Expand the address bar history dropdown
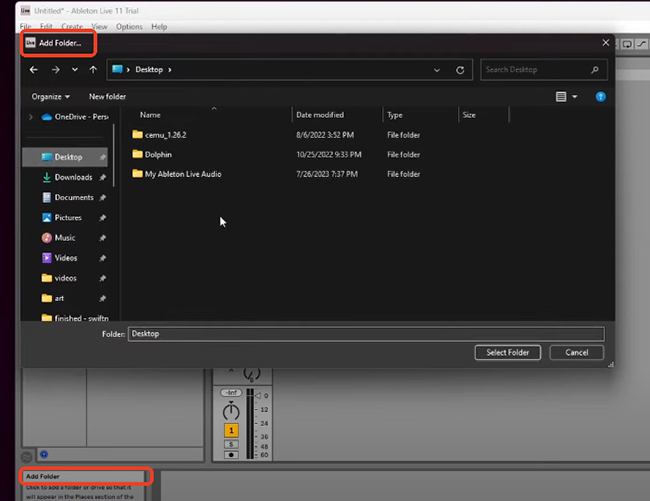Screen dimensions: 650x501 click(x=437, y=70)
